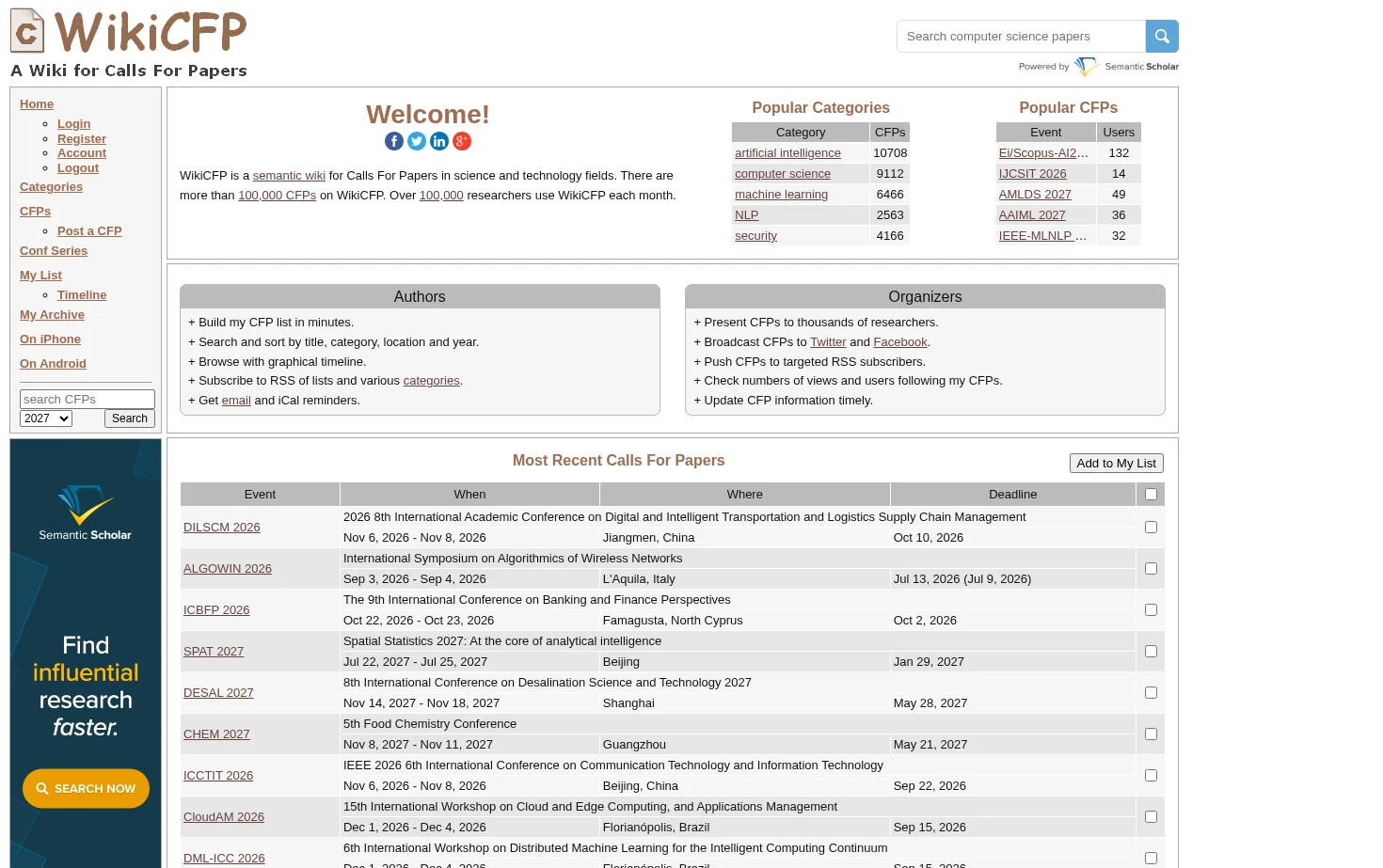Toggle the select-all checkbox in table header

tap(1151, 495)
